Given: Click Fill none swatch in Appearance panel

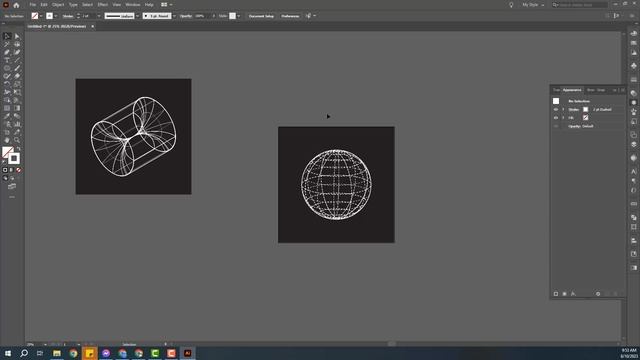Looking at the screenshot, I should click(585, 118).
